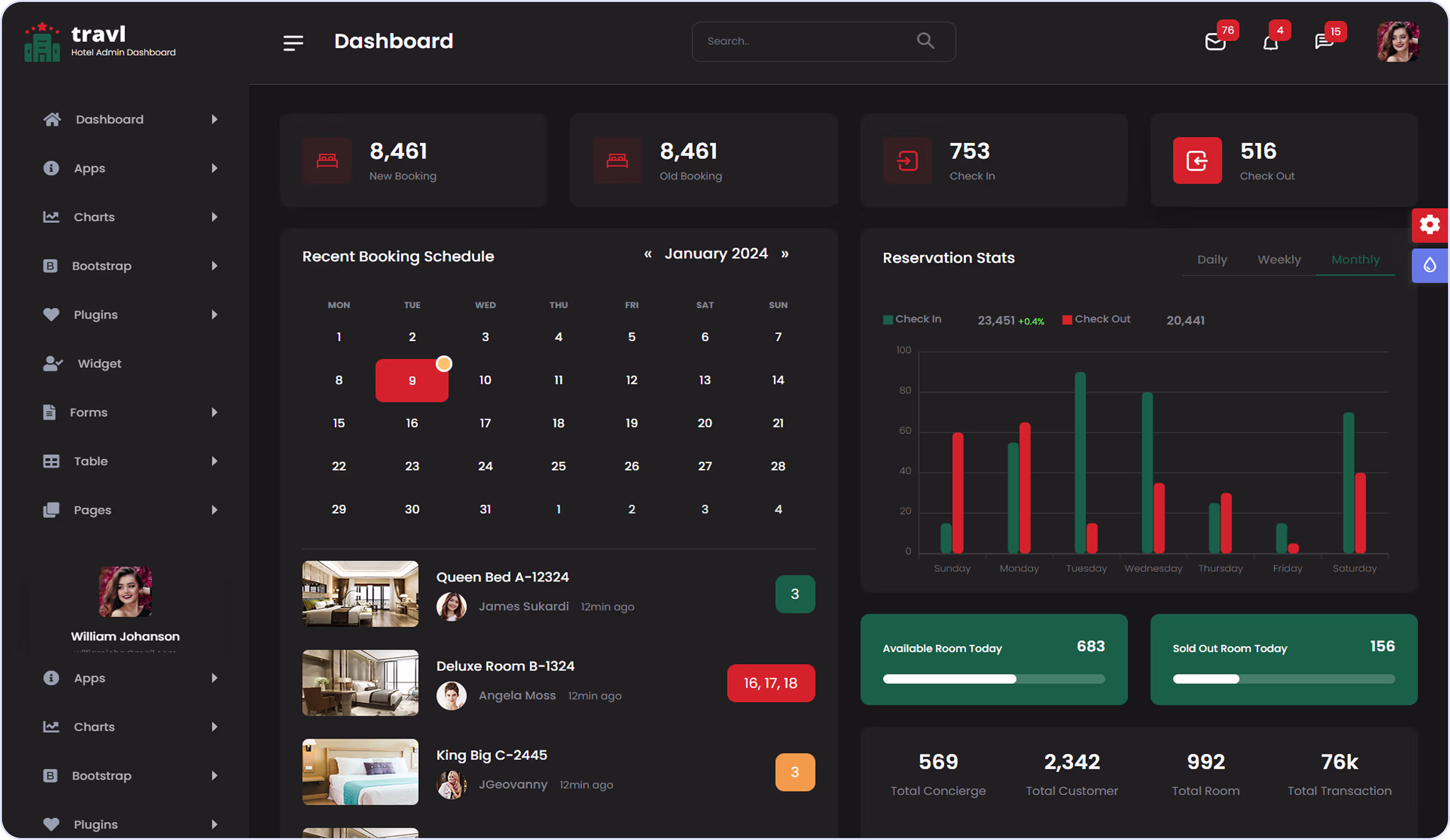Click the Sold Out Room Today progress bar

pyautogui.click(x=1284, y=679)
